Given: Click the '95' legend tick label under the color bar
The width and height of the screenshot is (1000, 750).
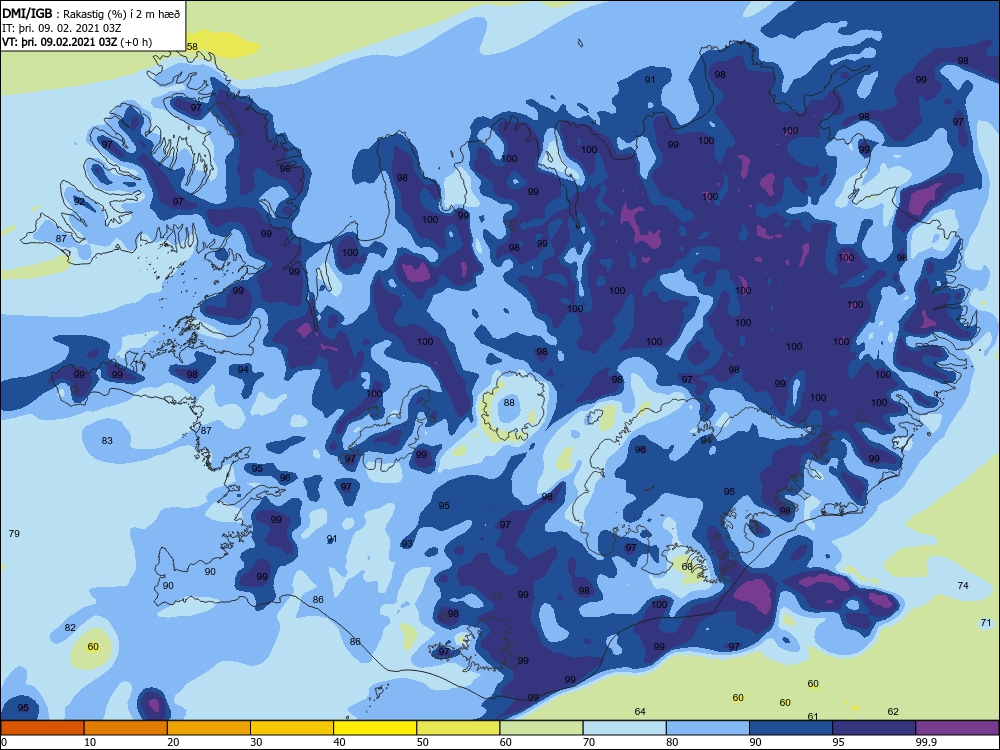Looking at the screenshot, I should pos(839,742).
